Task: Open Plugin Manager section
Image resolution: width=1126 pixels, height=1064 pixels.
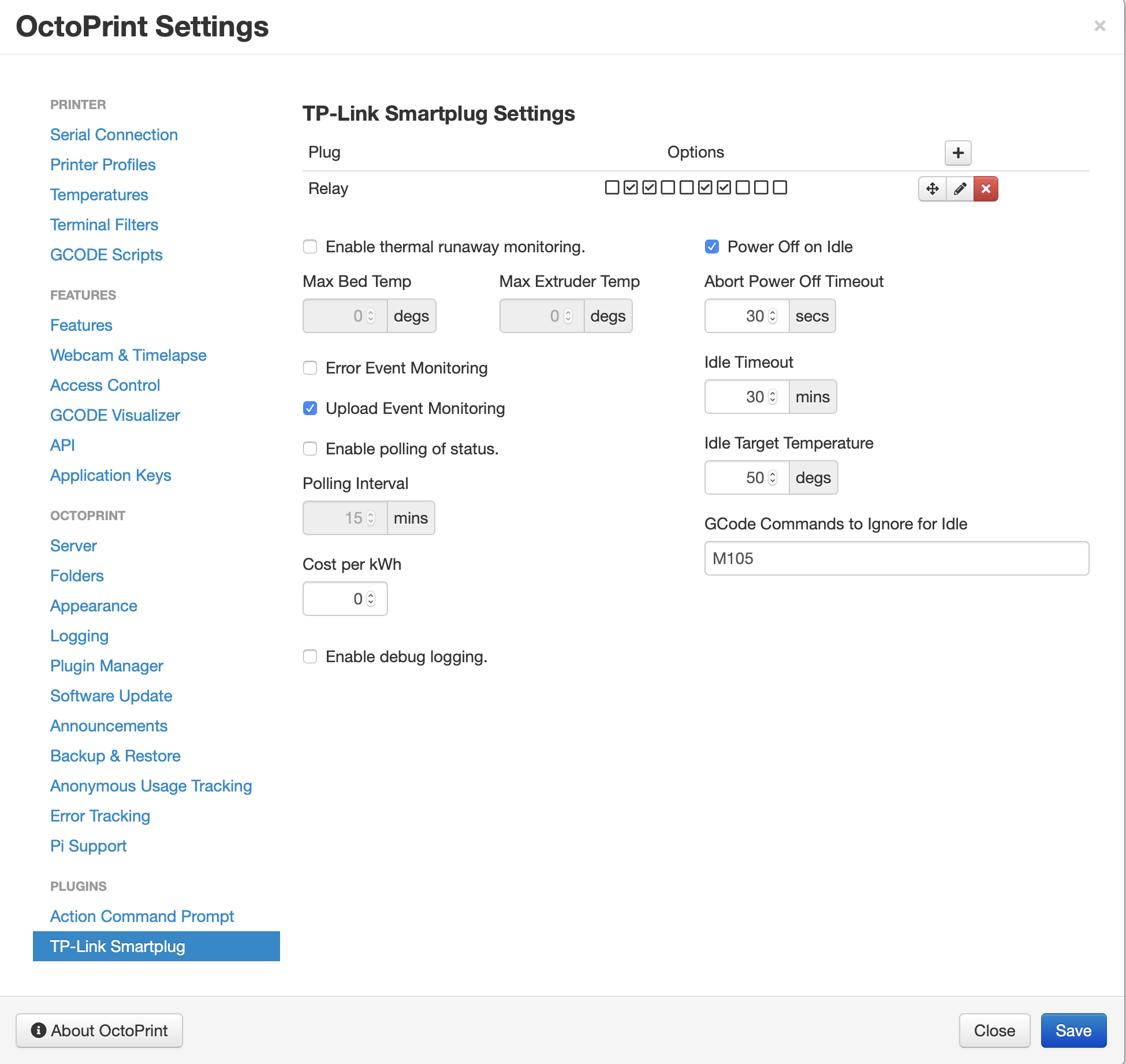Action: click(x=107, y=666)
